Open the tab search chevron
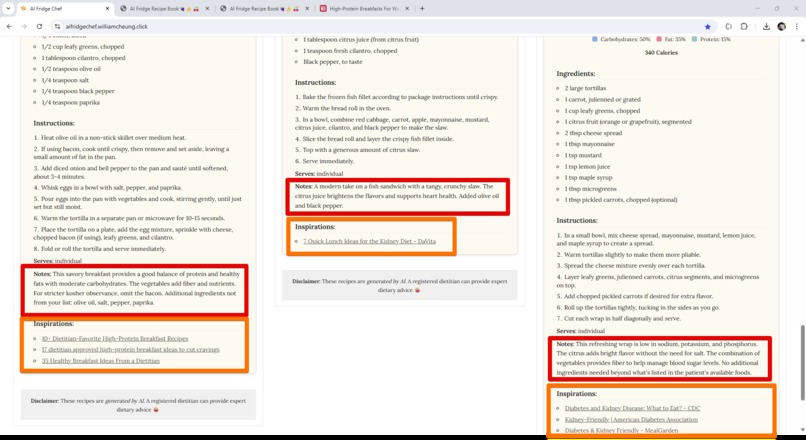 click(x=8, y=9)
